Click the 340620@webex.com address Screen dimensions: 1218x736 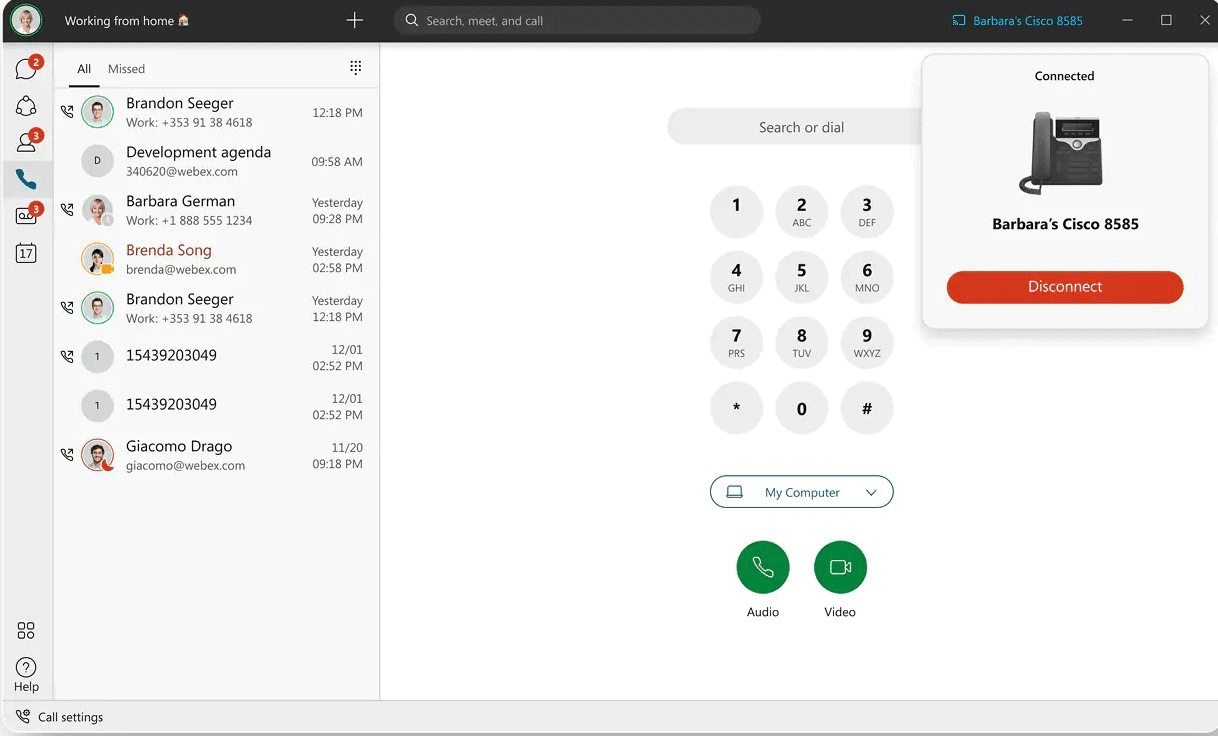coord(182,172)
